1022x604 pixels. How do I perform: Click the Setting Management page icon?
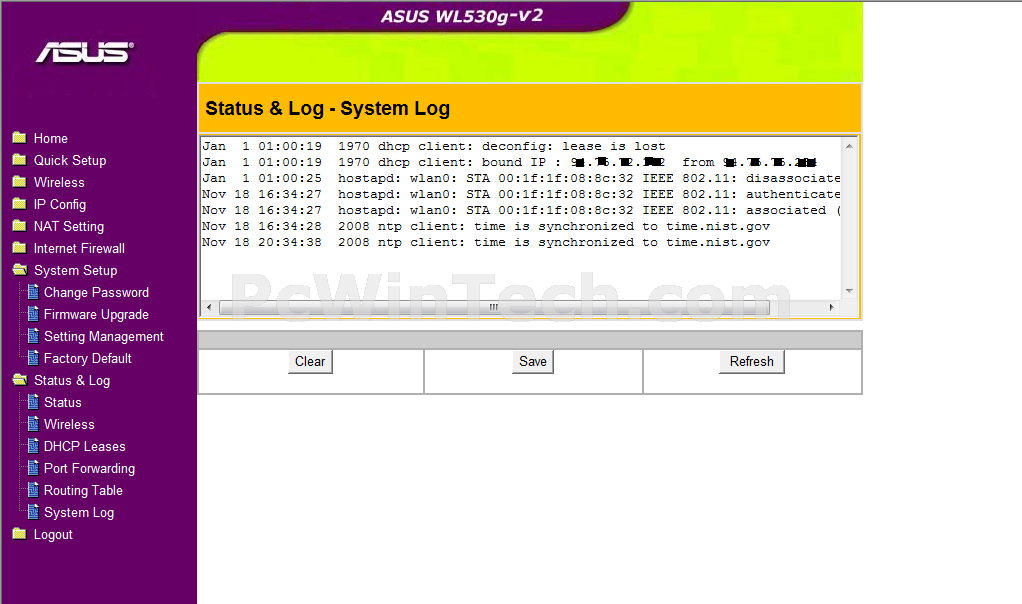click(x=33, y=336)
